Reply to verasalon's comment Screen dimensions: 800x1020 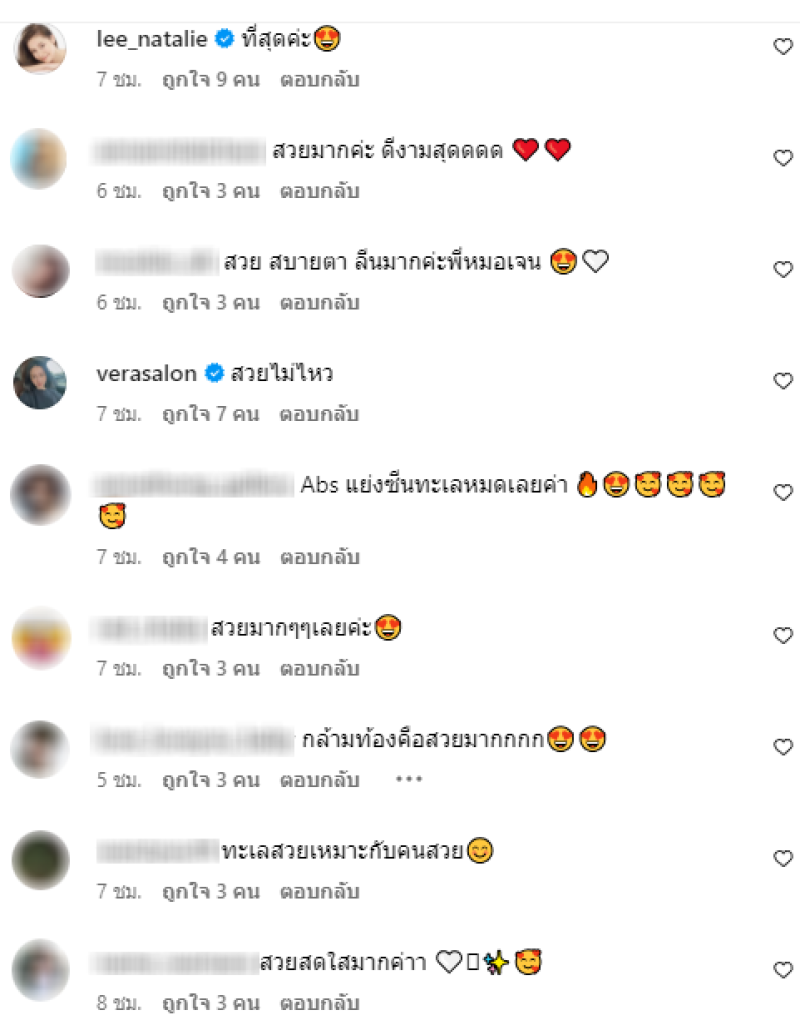point(319,414)
